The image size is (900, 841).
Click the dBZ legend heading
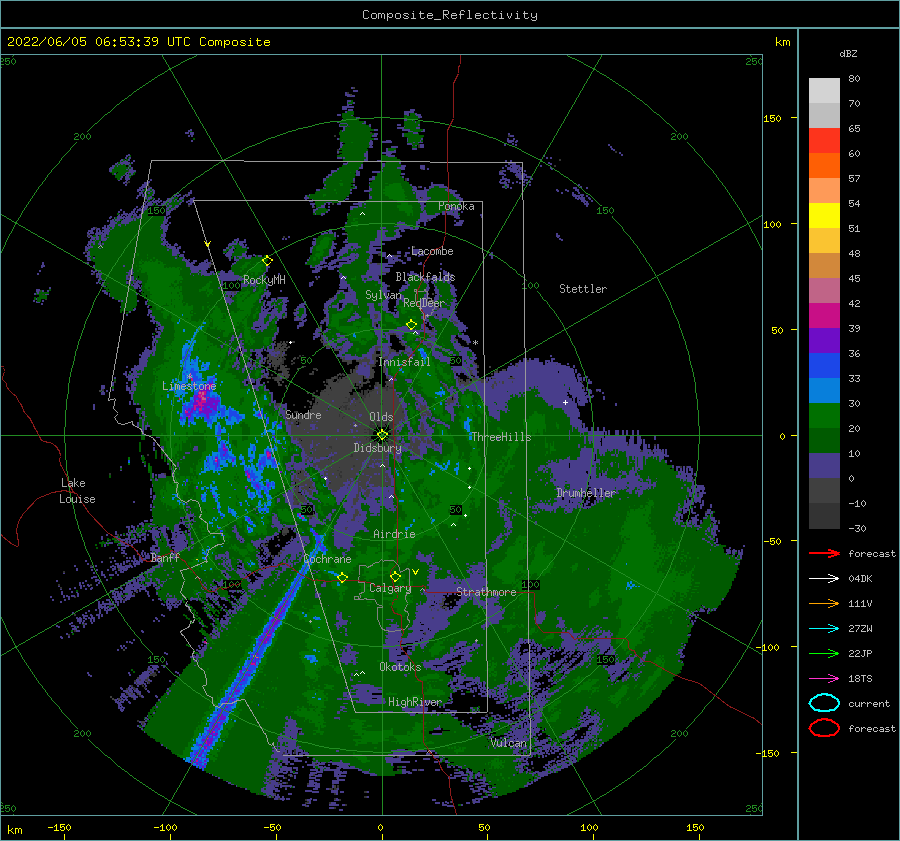(x=848, y=53)
